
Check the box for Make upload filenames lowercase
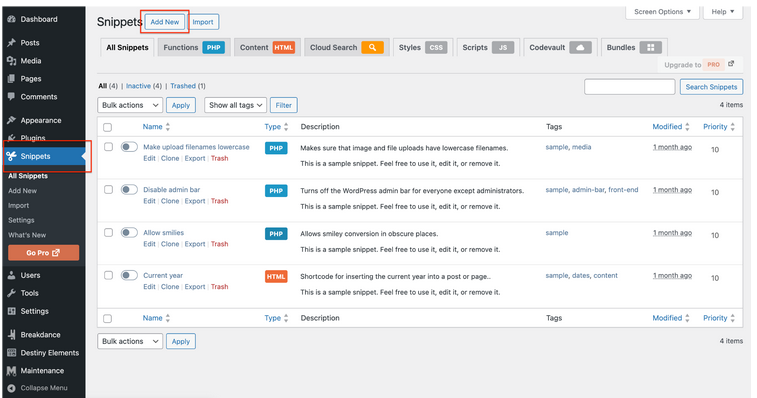tap(109, 147)
